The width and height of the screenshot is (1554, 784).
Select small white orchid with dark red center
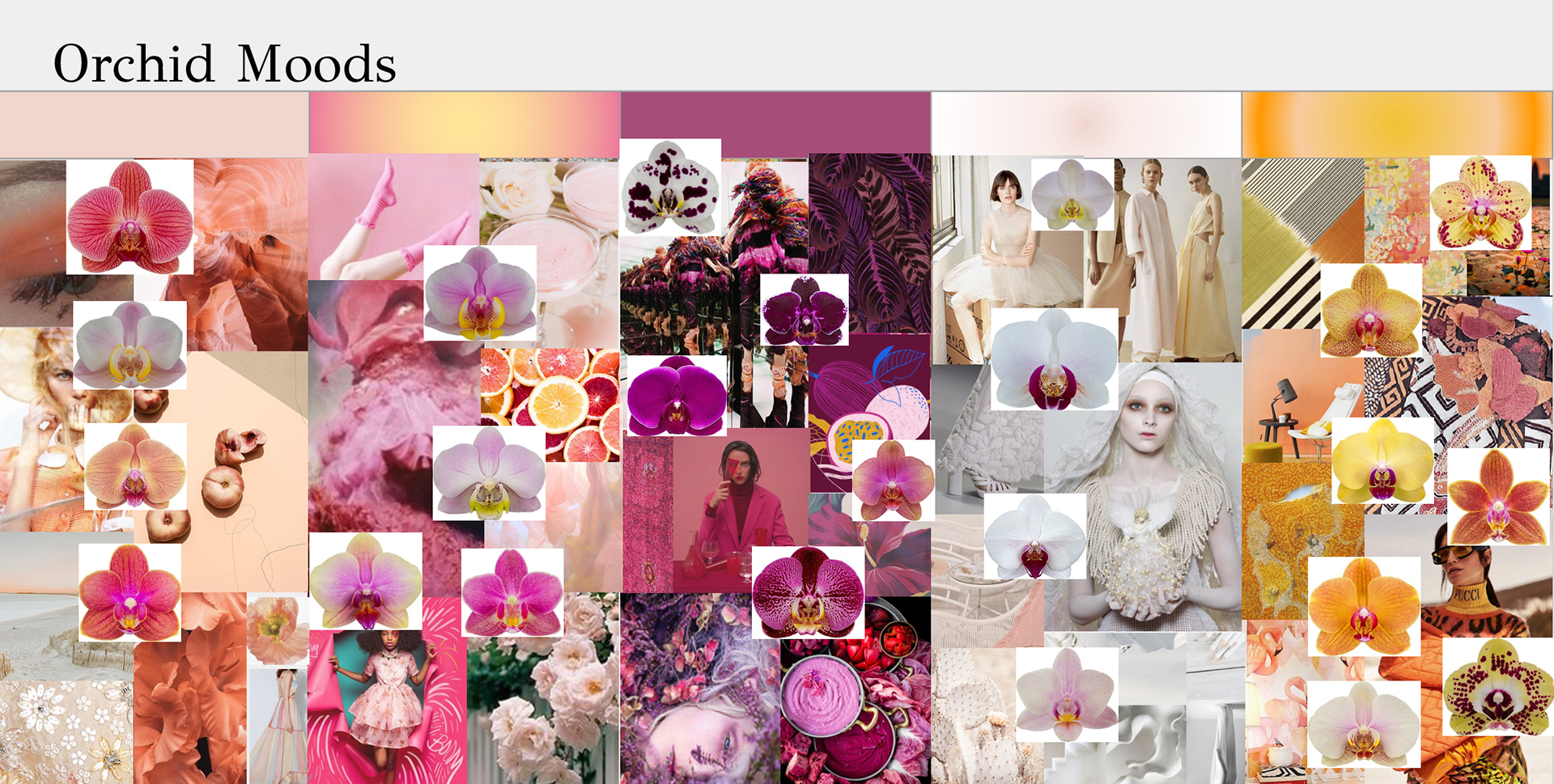[x=1034, y=536]
